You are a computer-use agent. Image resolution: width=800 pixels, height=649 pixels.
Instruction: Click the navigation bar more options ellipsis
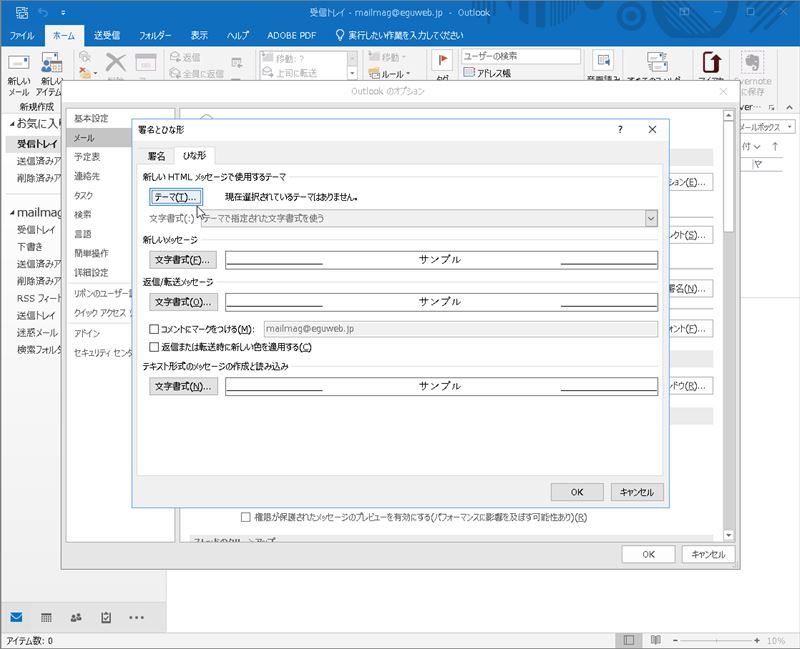coord(137,617)
